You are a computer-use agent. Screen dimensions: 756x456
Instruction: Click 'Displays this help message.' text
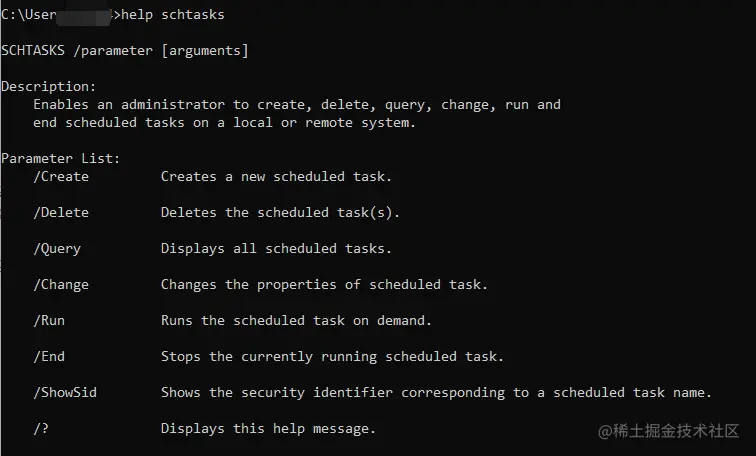(269, 429)
